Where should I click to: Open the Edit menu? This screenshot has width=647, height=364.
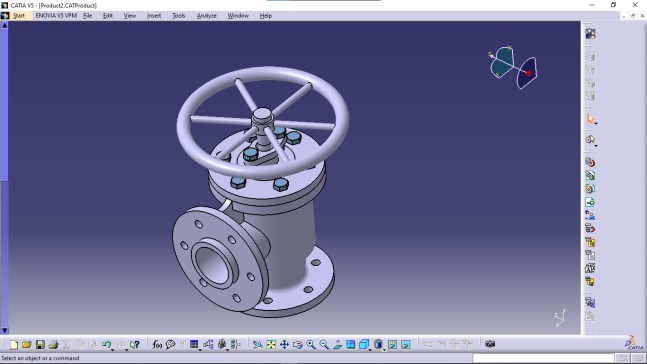[108, 16]
